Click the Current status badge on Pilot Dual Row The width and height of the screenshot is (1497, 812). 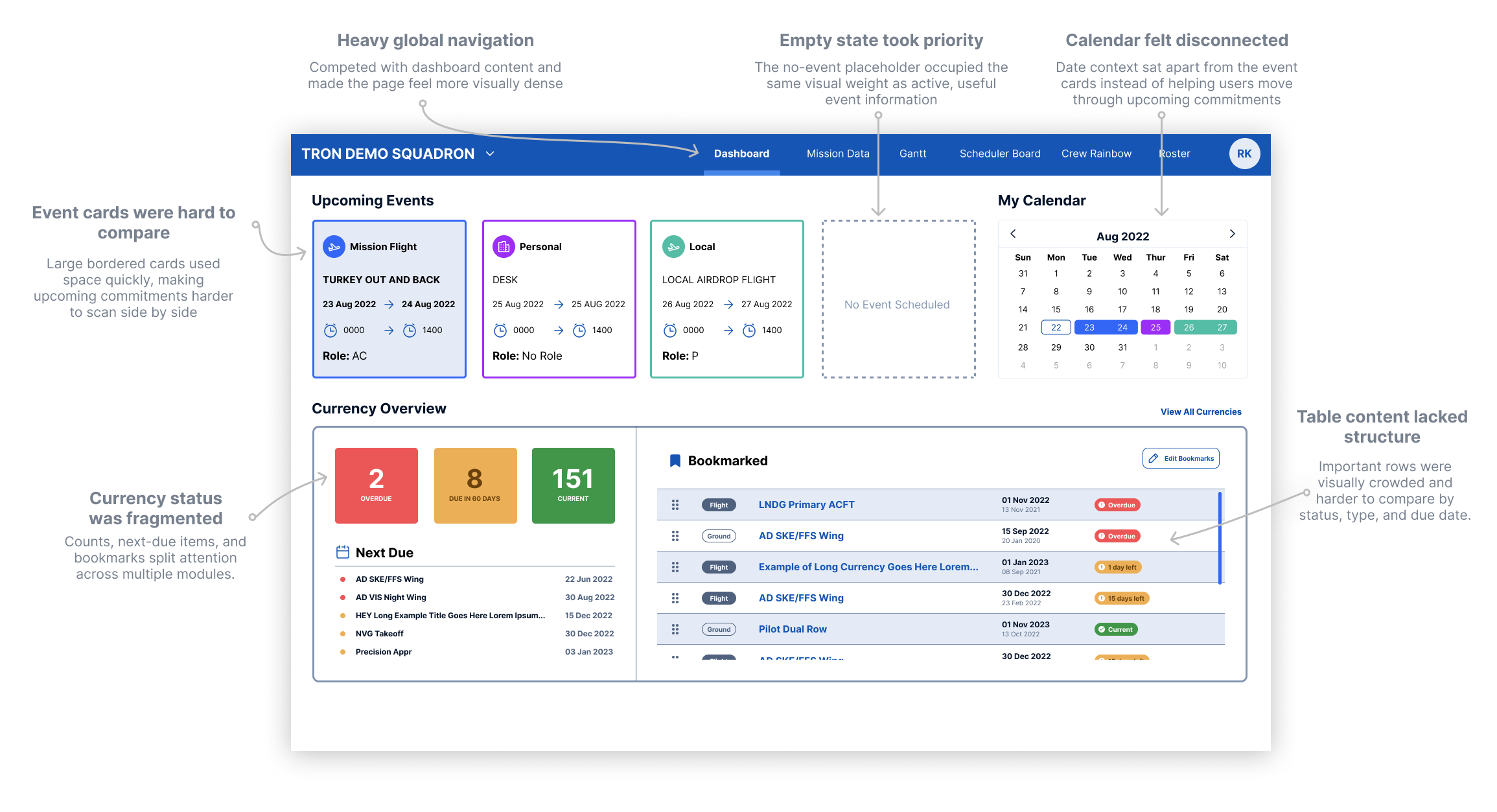click(x=1116, y=629)
